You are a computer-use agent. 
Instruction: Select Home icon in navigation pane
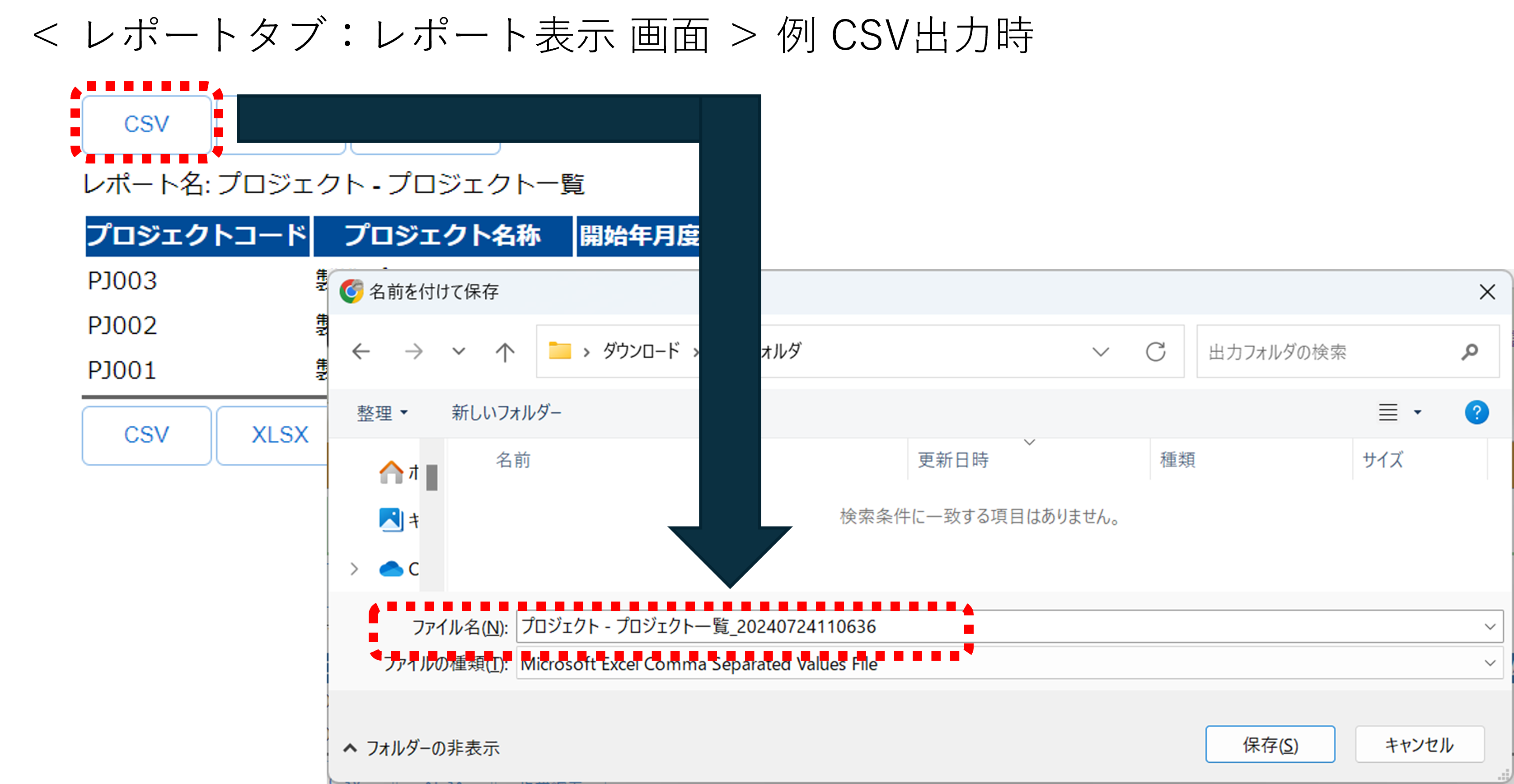click(x=391, y=472)
